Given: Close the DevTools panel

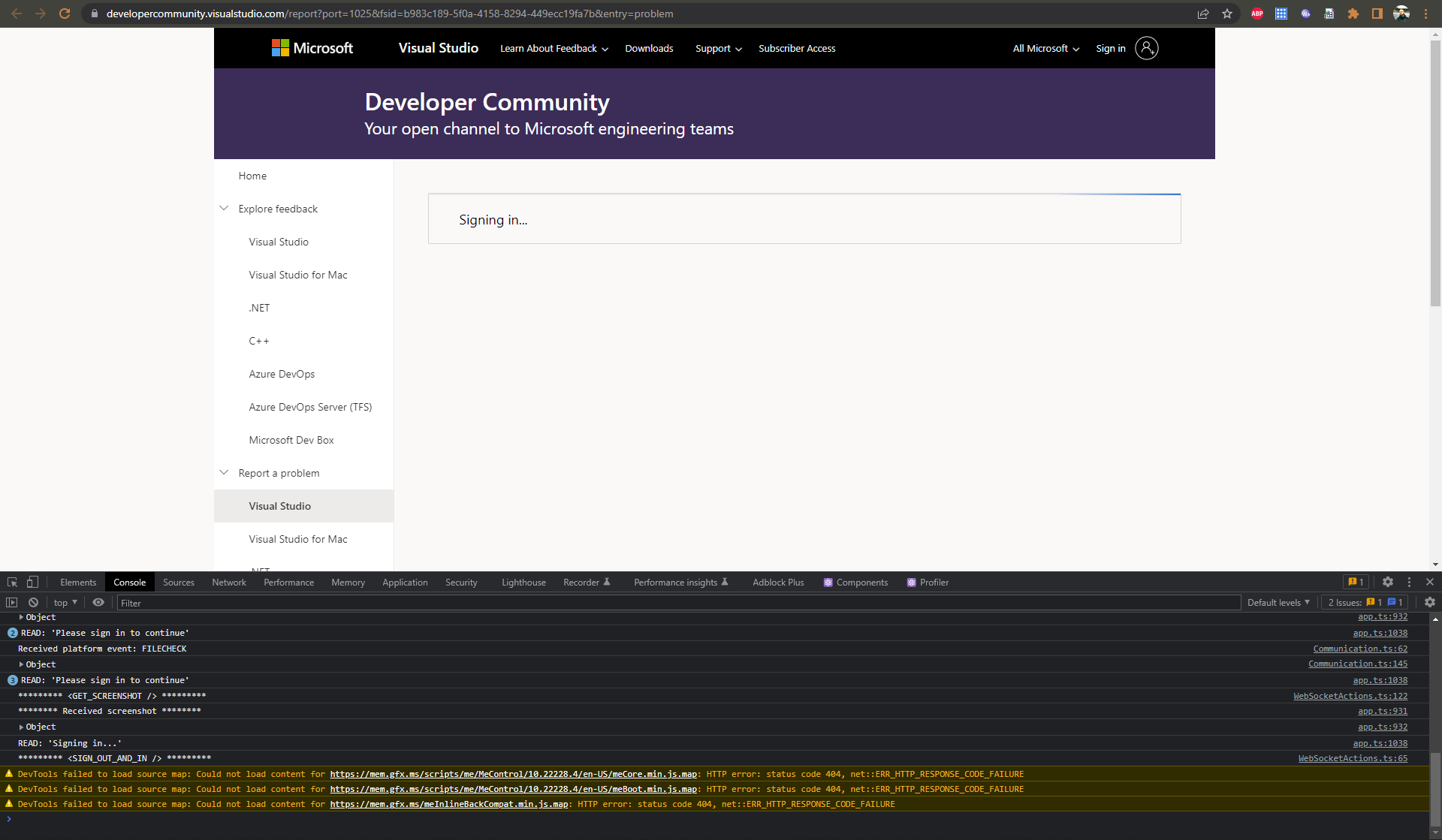Looking at the screenshot, I should [x=1430, y=582].
